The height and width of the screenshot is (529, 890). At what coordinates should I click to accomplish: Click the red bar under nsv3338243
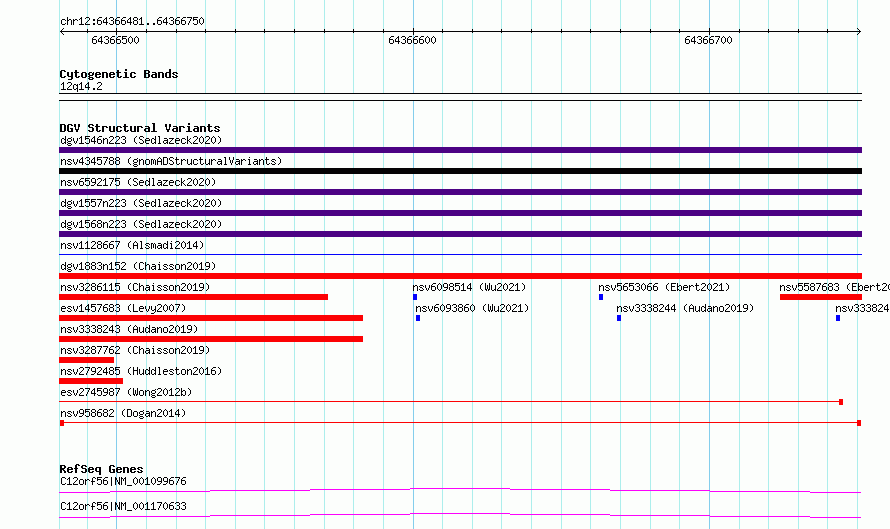(211, 339)
